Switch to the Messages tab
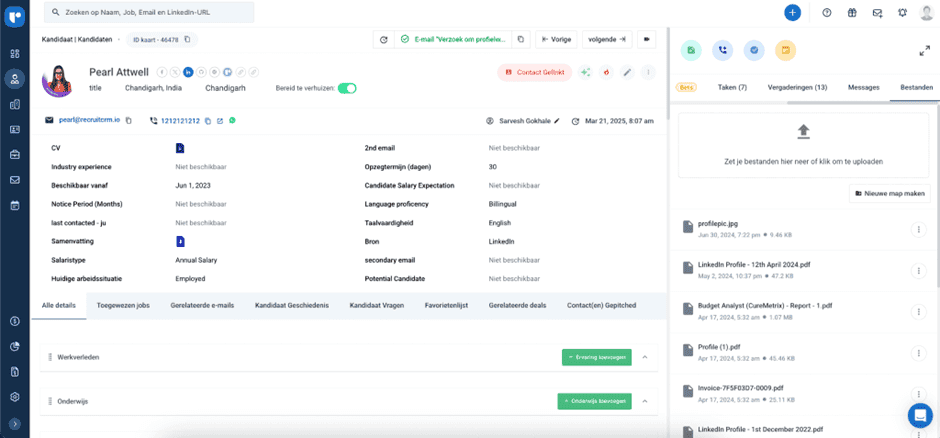Screen dimensions: 940x438 coord(863,87)
